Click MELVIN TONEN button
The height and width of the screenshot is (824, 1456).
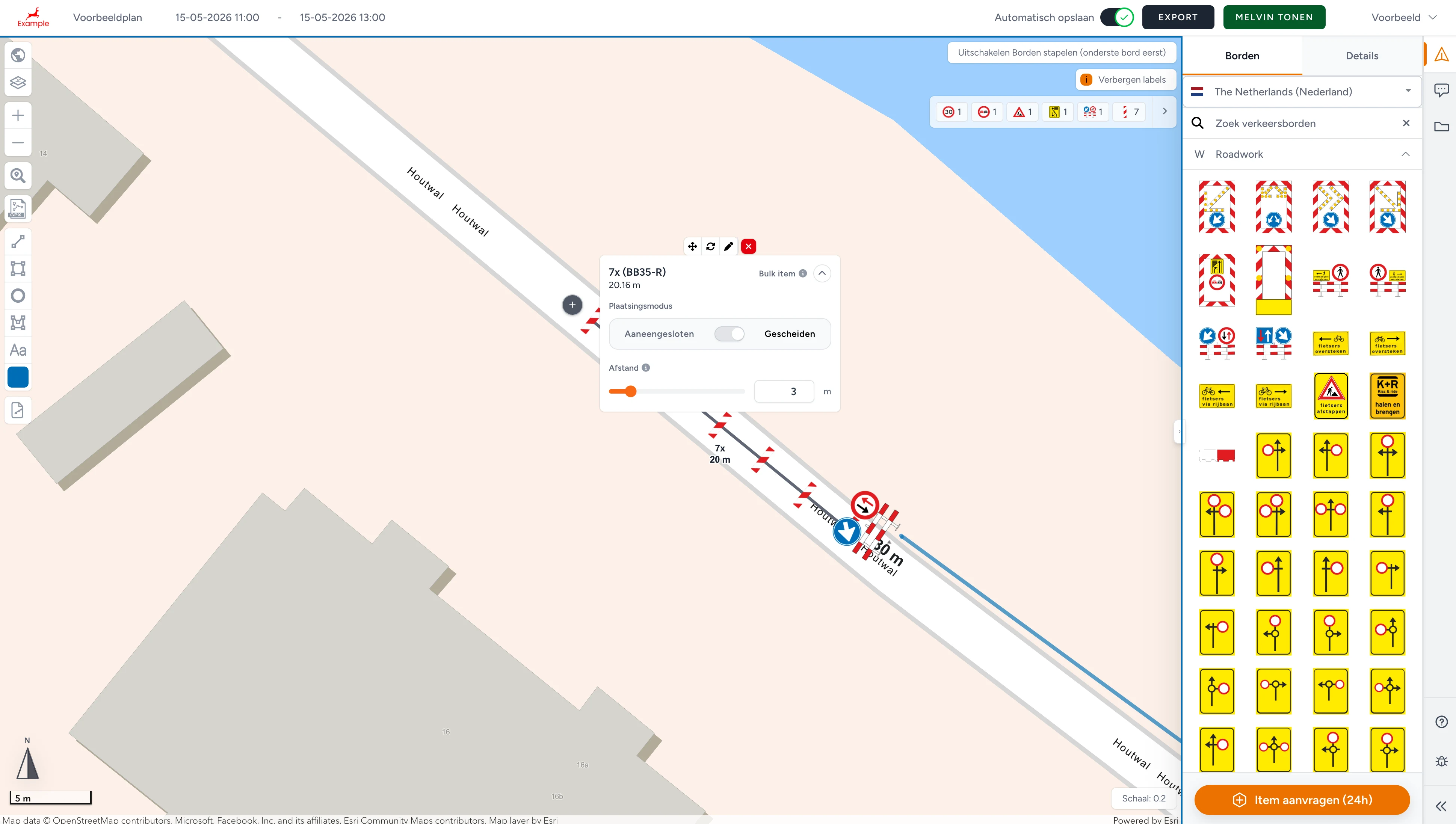tap(1274, 17)
